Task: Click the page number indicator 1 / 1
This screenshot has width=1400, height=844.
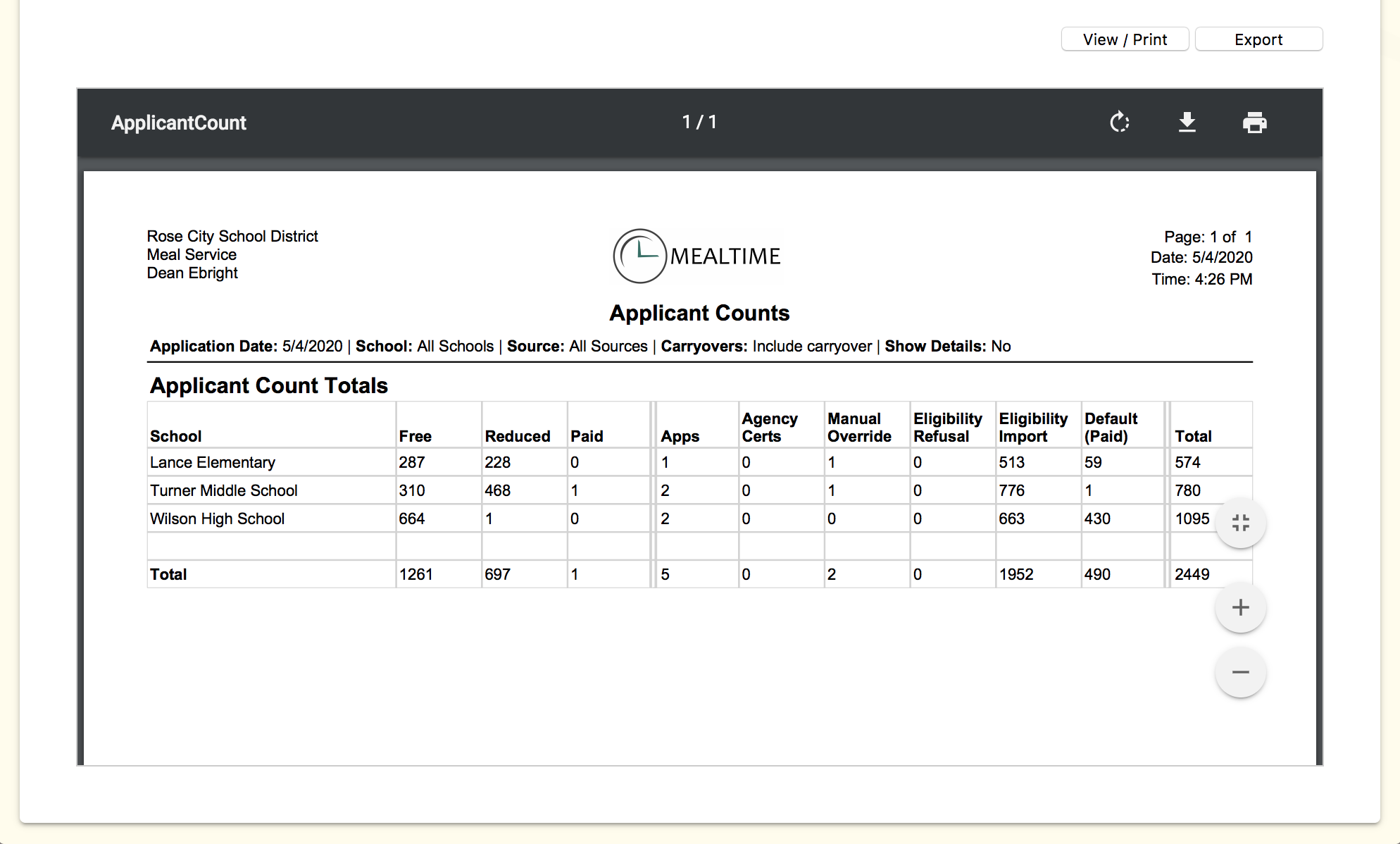Action: pos(699,123)
